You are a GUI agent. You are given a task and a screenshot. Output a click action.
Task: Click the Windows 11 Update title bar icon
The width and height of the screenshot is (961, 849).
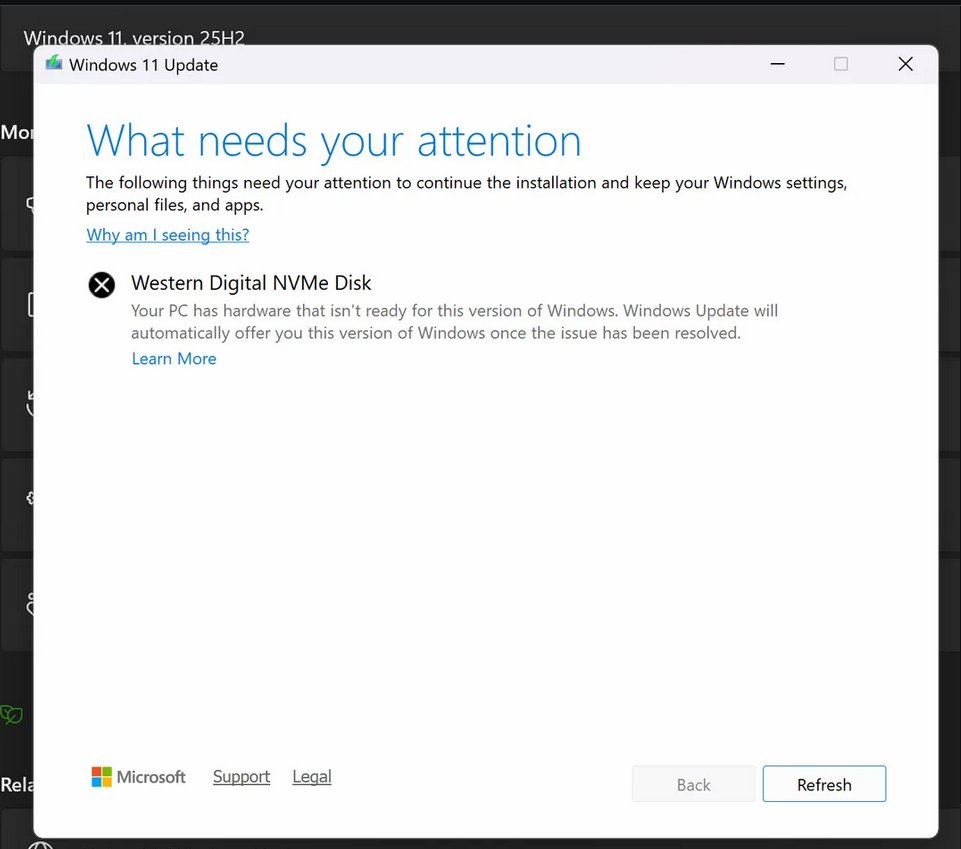(x=53, y=64)
